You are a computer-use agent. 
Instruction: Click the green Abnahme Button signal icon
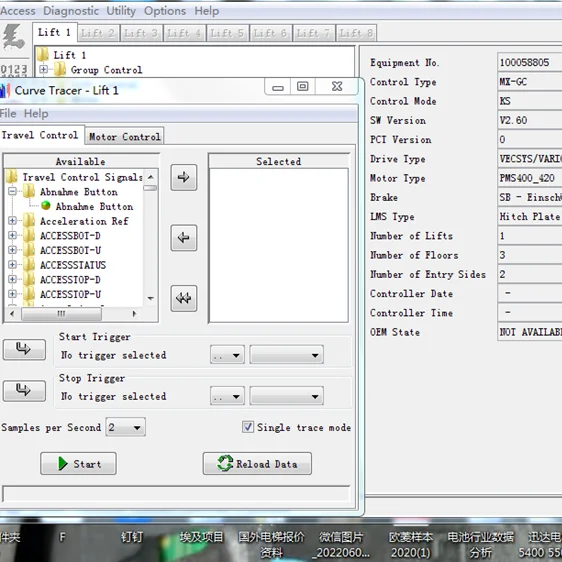tap(46, 206)
